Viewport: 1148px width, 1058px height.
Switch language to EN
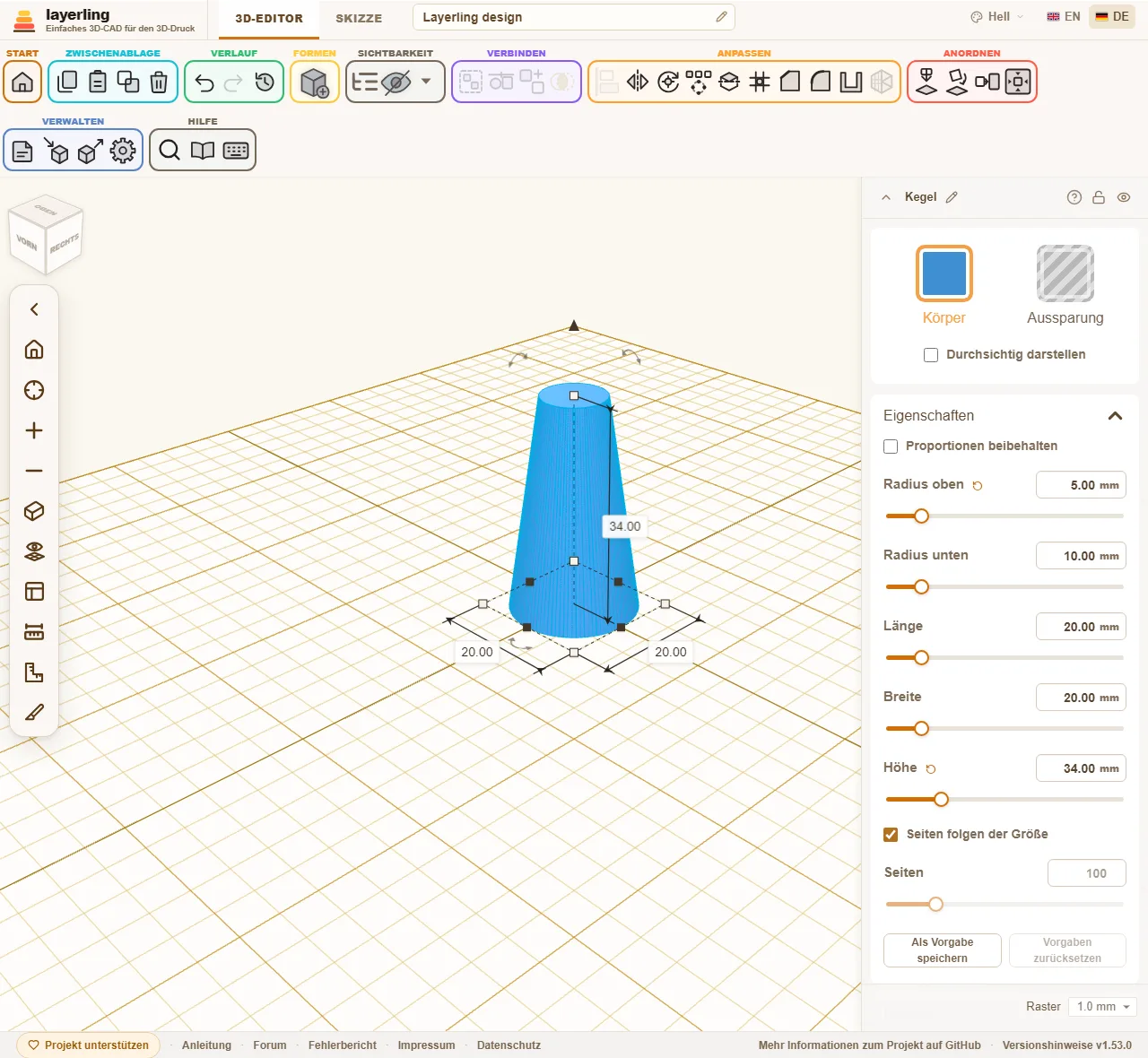[1064, 17]
